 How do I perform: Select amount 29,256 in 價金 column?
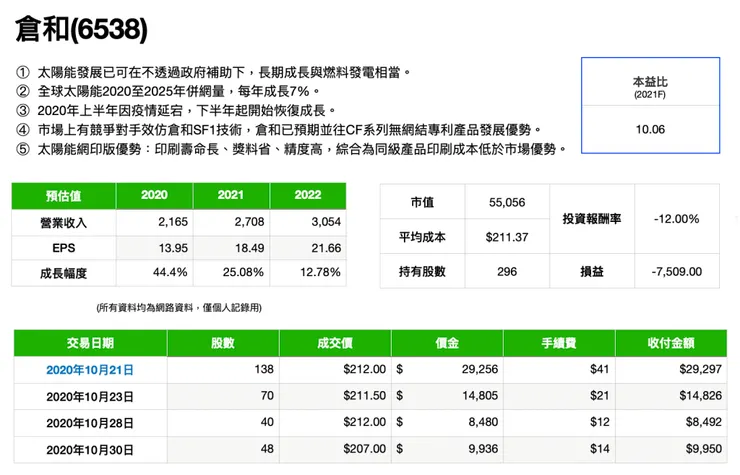coord(479,369)
